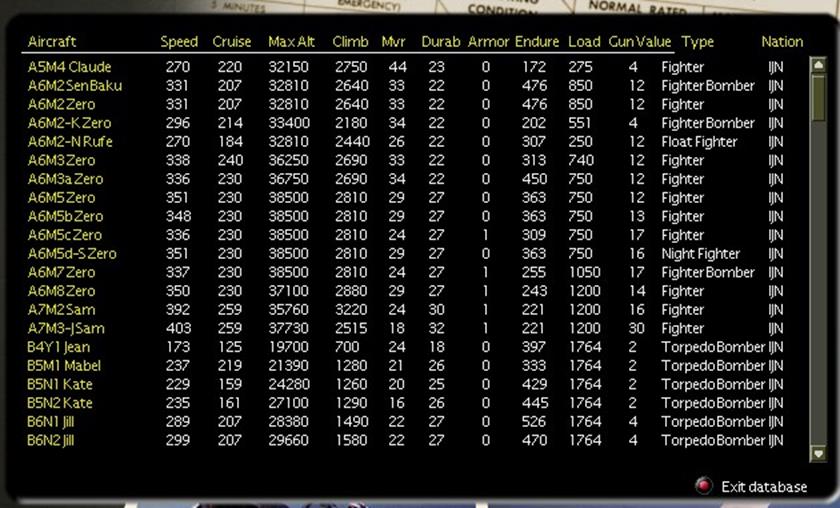
Task: Sort by the Speed column header
Action: (179, 42)
